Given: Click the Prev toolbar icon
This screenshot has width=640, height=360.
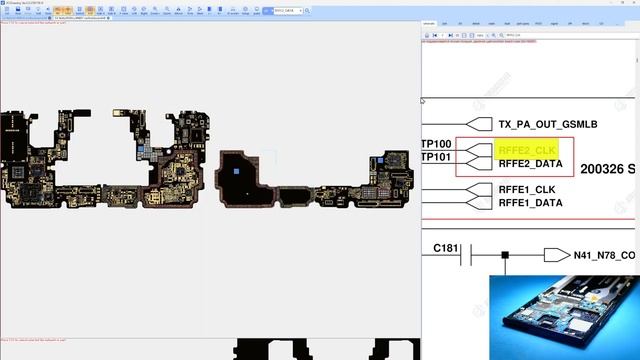Looking at the screenshot, I should [190, 10].
